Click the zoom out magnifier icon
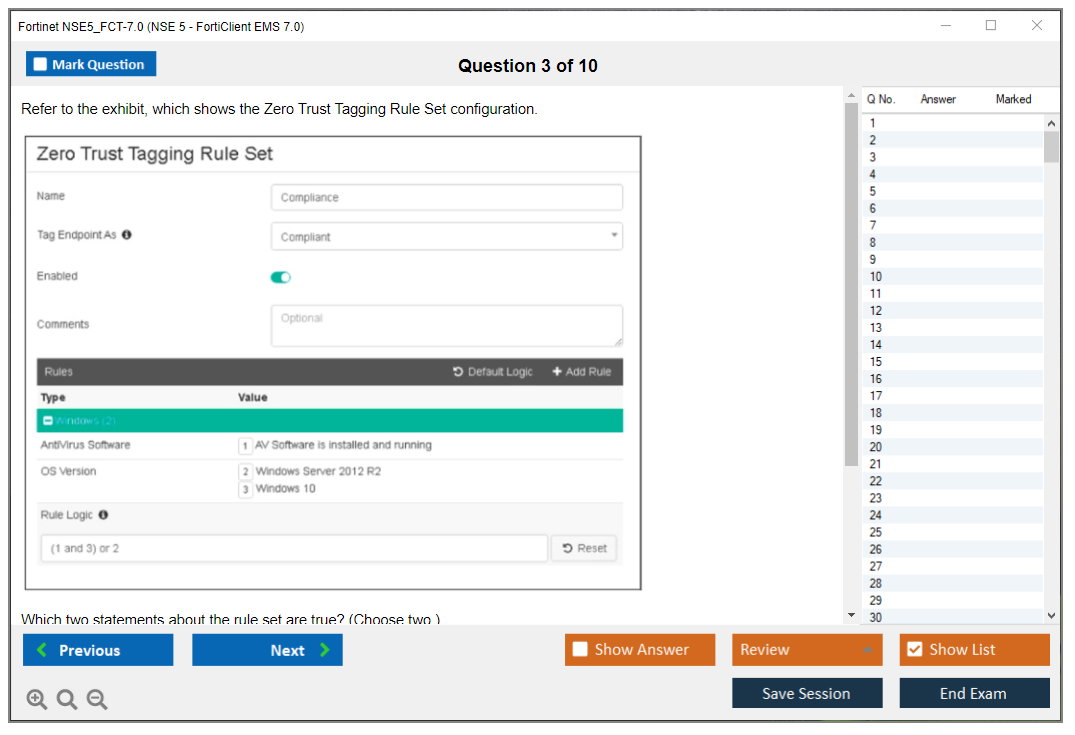This screenshot has height=735, width=1075. (x=97, y=699)
